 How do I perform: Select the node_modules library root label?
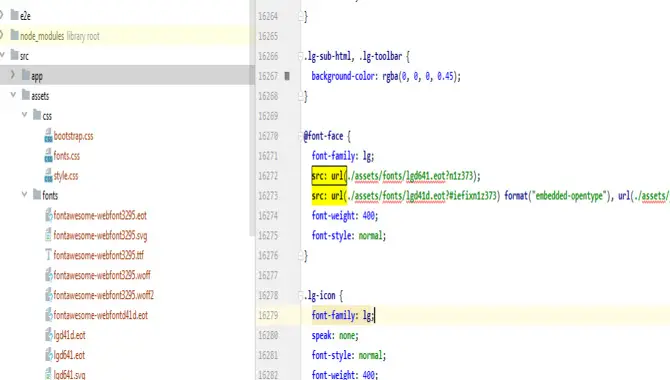pyautogui.click(x=83, y=36)
